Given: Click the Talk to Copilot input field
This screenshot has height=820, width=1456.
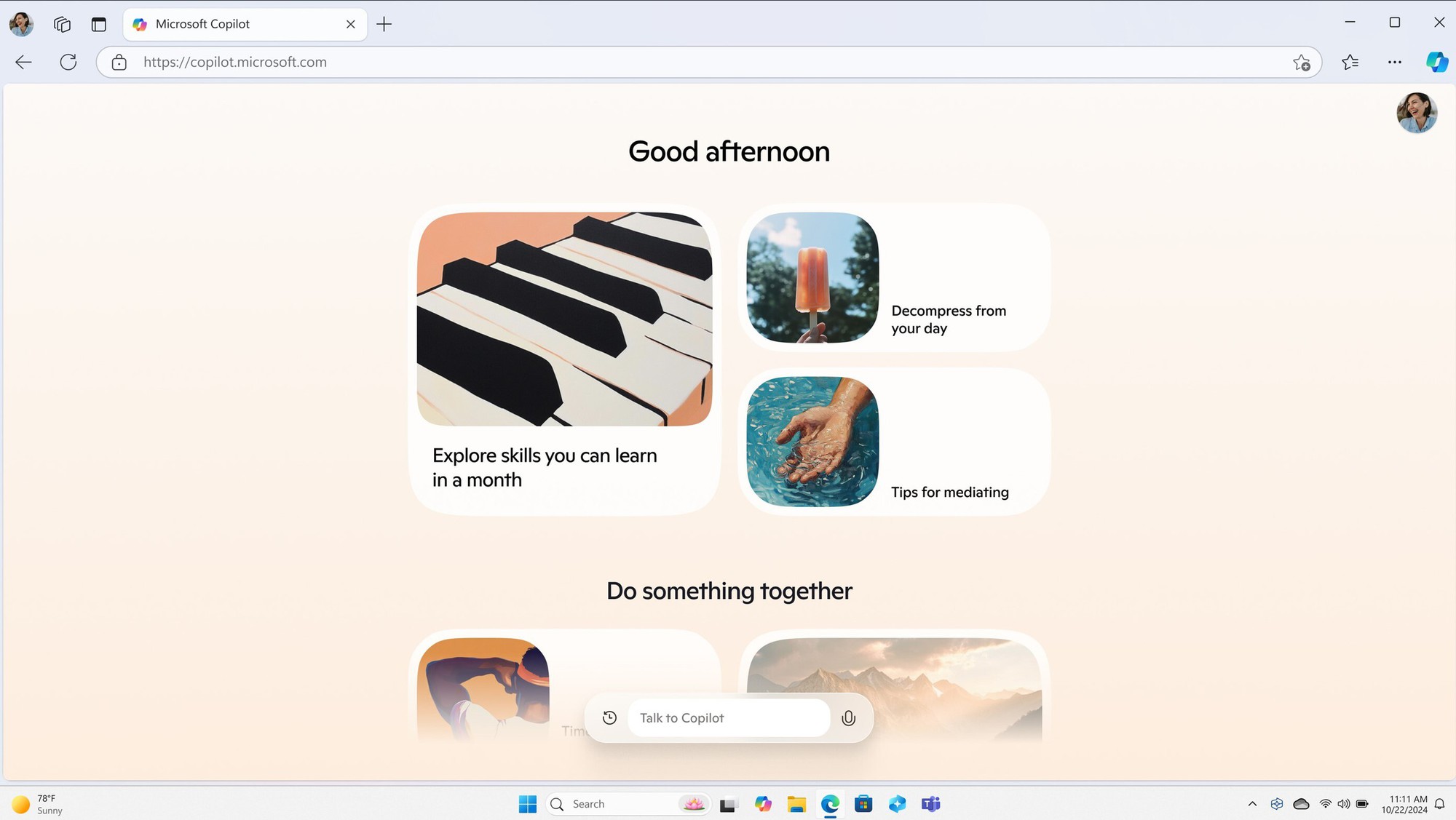Looking at the screenshot, I should click(728, 717).
